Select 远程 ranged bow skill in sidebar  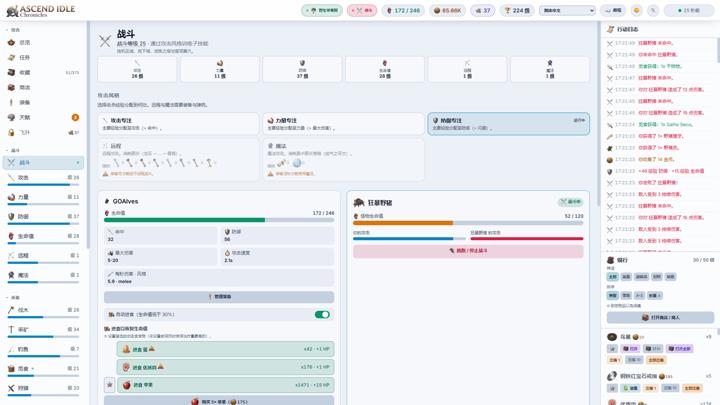pos(43,255)
